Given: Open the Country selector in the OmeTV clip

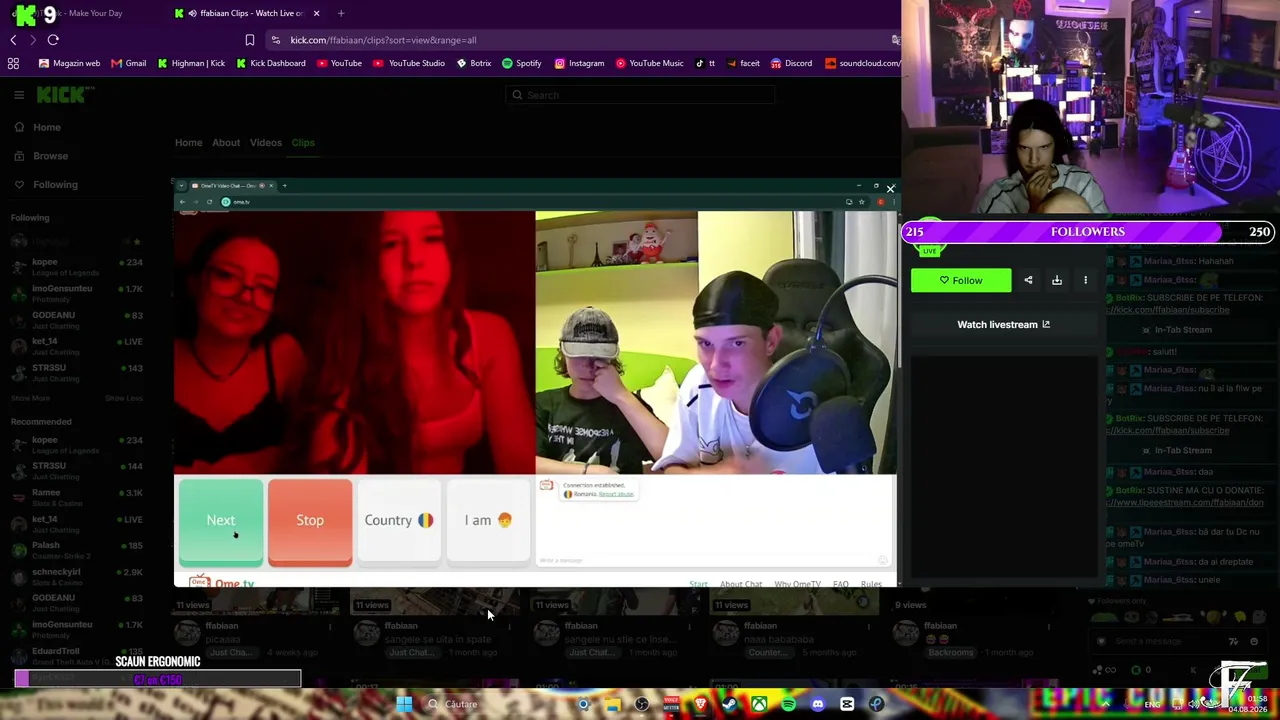Looking at the screenshot, I should point(399,521).
